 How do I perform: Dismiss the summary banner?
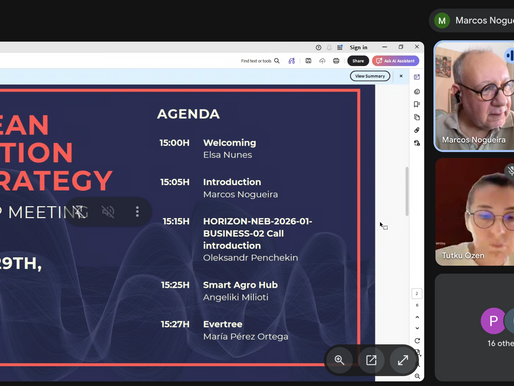401,76
